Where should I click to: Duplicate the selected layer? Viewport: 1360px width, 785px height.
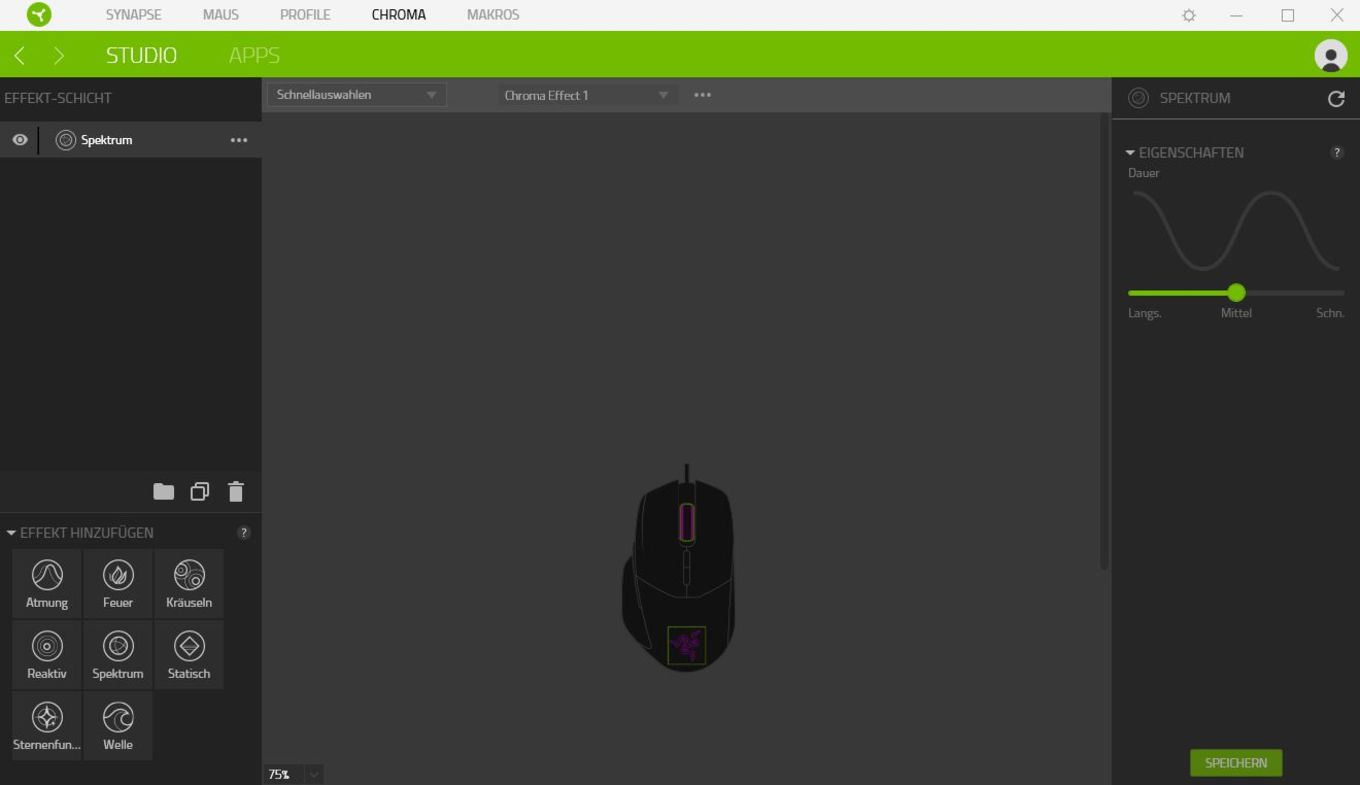coord(200,491)
